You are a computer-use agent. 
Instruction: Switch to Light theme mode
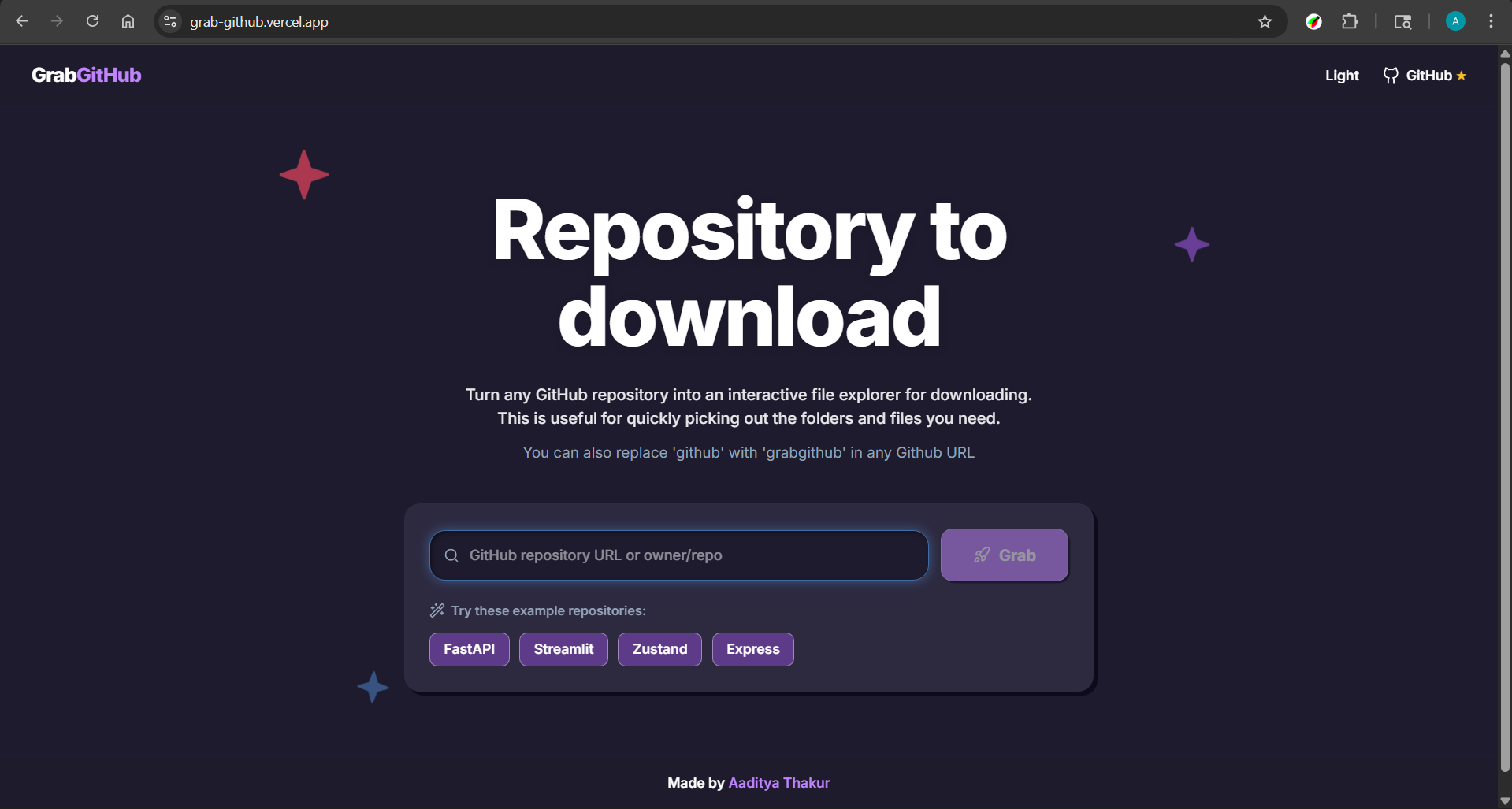[1342, 75]
